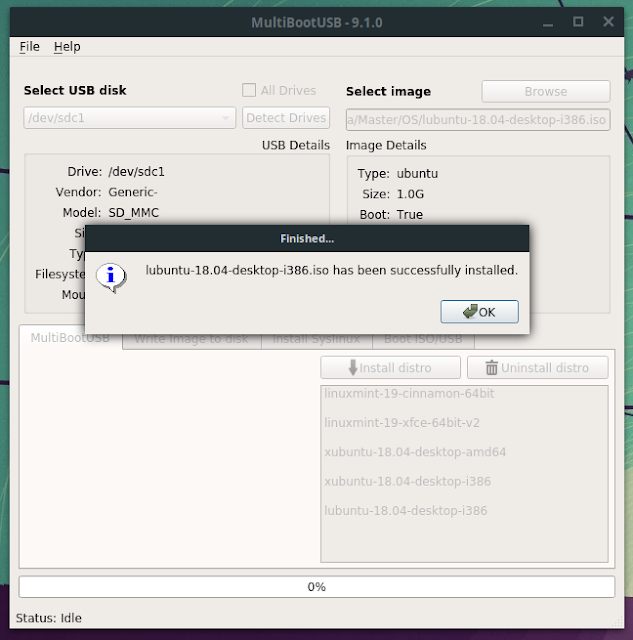Click the Browse image button

(546, 91)
